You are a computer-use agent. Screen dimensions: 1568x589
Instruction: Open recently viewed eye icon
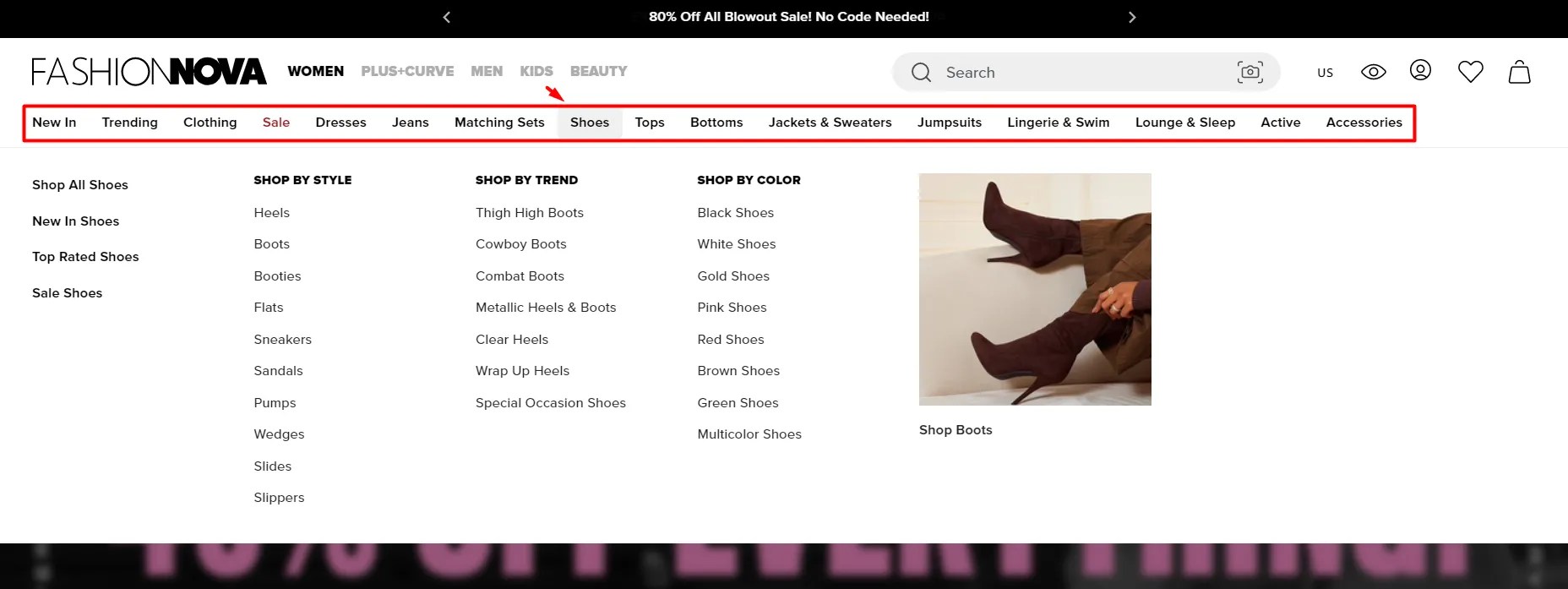tap(1374, 72)
